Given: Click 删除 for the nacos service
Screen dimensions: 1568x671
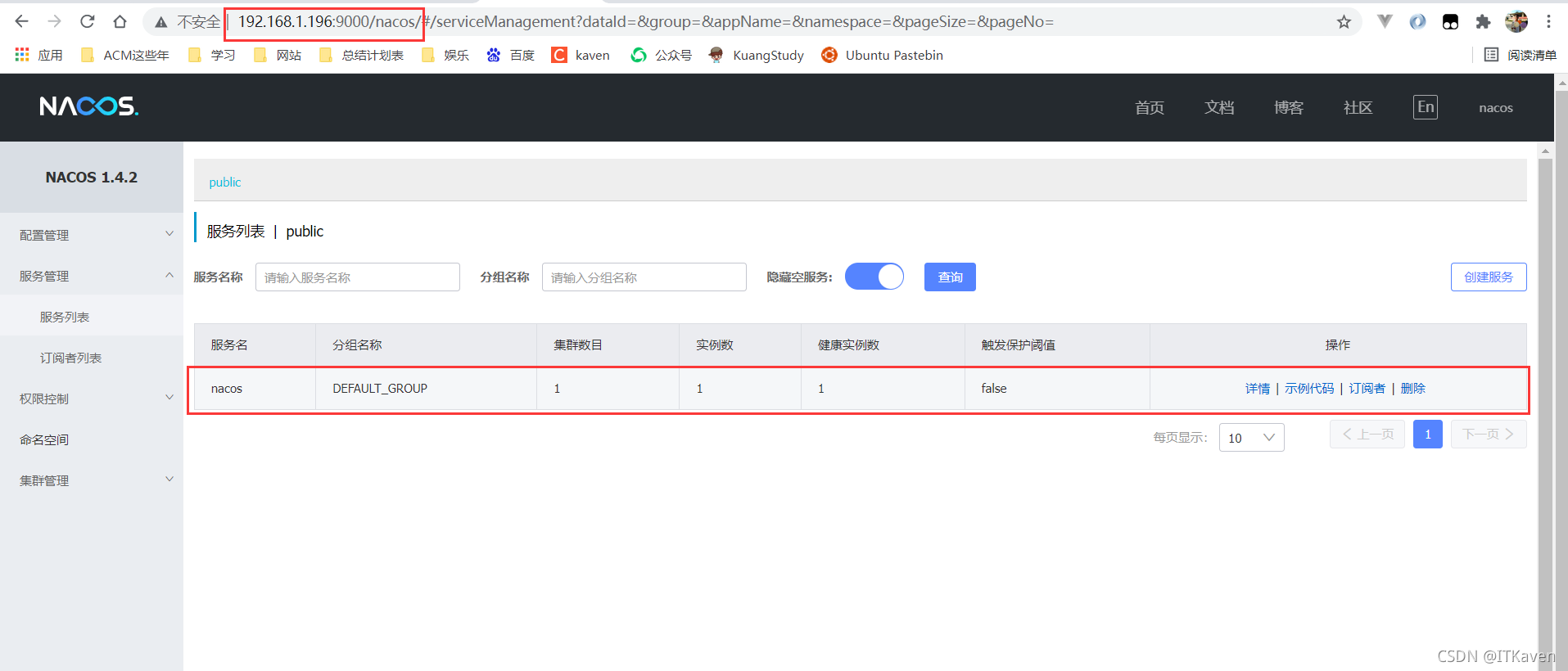Looking at the screenshot, I should tap(1413, 388).
